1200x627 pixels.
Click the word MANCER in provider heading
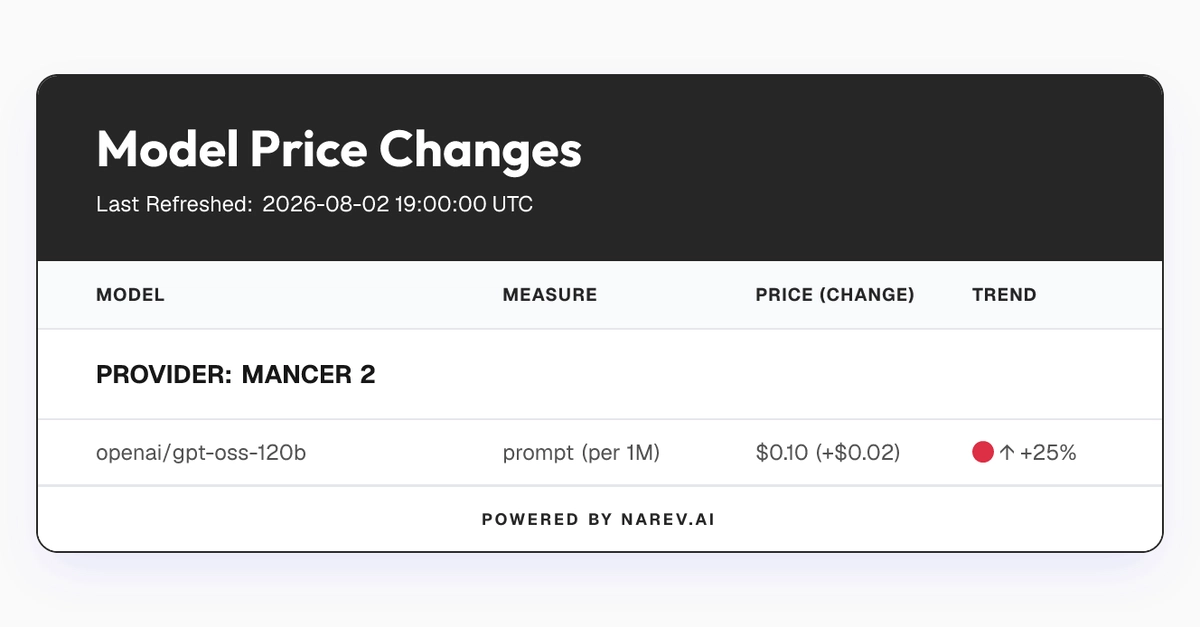[296, 376]
